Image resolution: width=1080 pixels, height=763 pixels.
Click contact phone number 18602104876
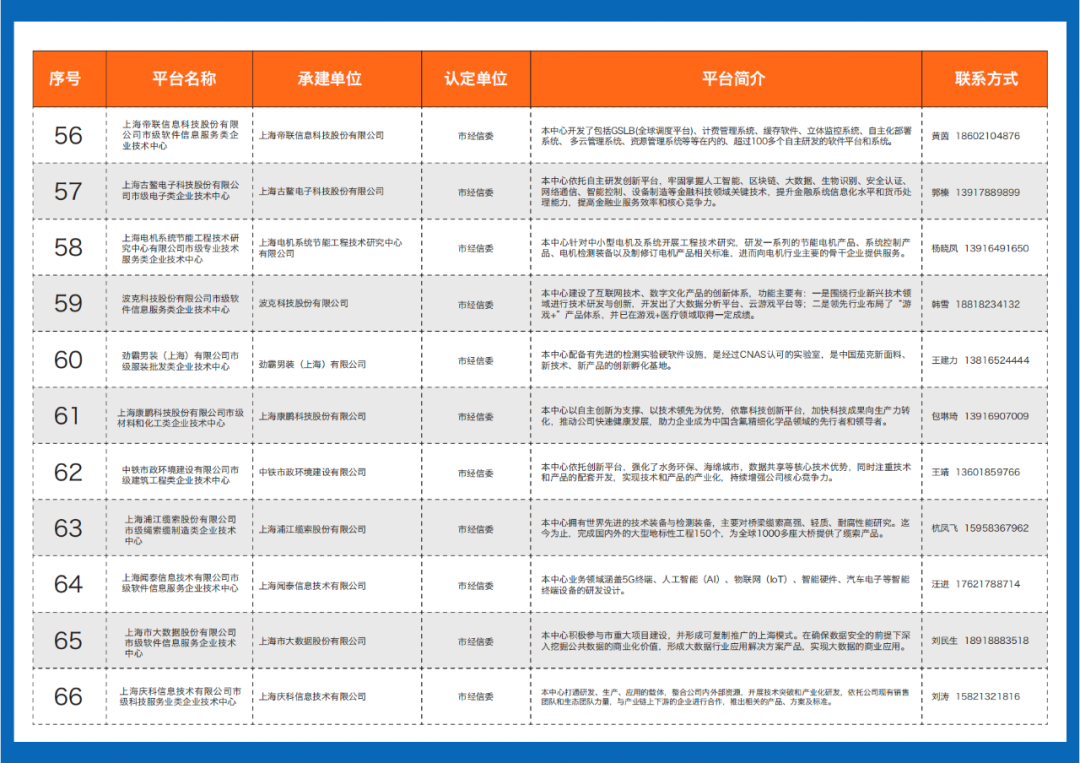(x=987, y=136)
